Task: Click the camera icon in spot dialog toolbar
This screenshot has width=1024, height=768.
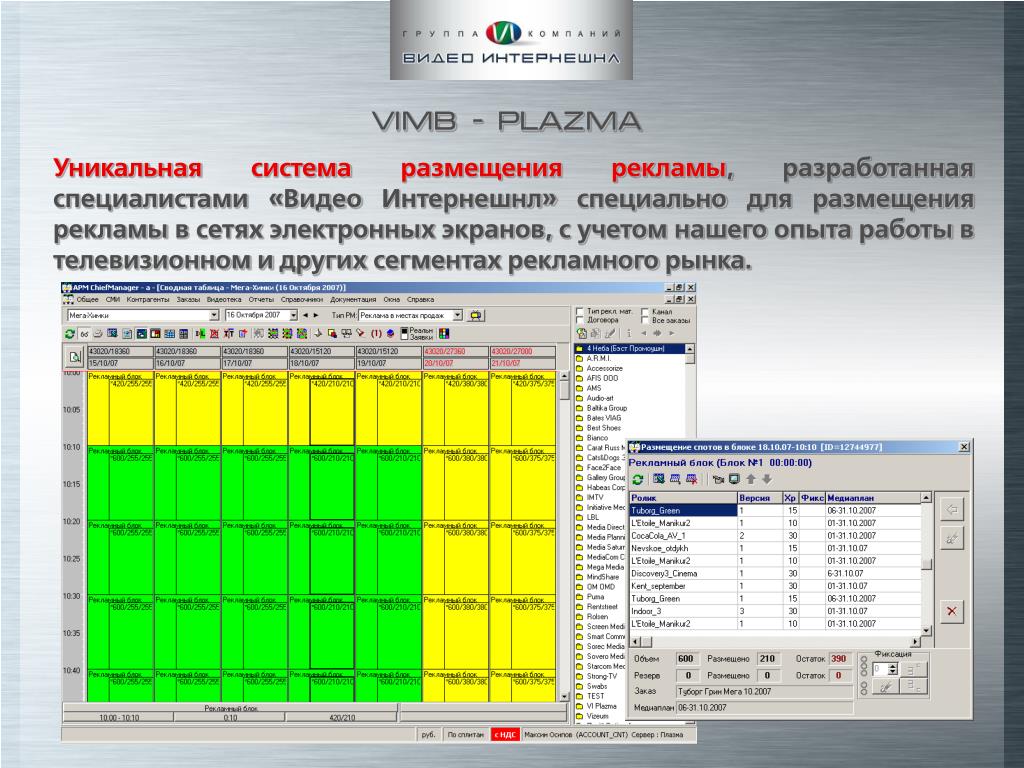Action: (x=719, y=479)
